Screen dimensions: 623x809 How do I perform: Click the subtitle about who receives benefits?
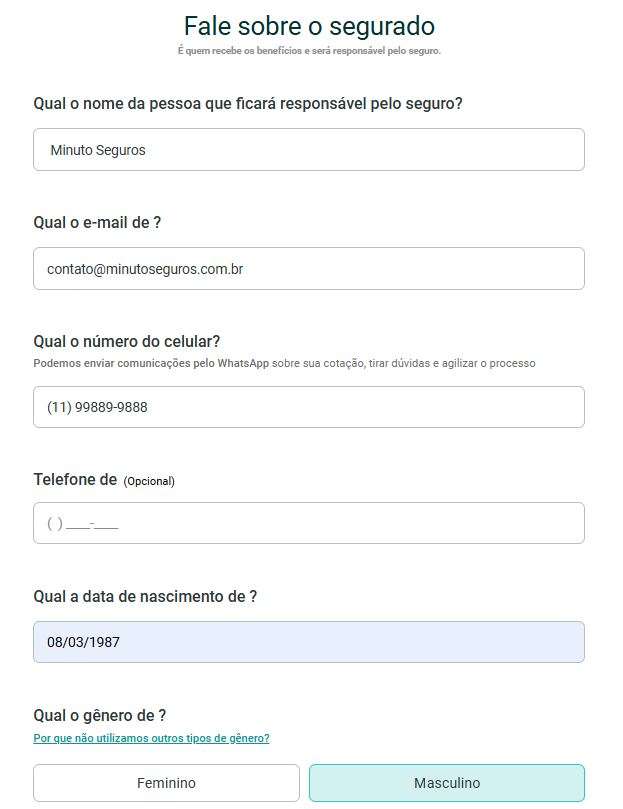309,51
